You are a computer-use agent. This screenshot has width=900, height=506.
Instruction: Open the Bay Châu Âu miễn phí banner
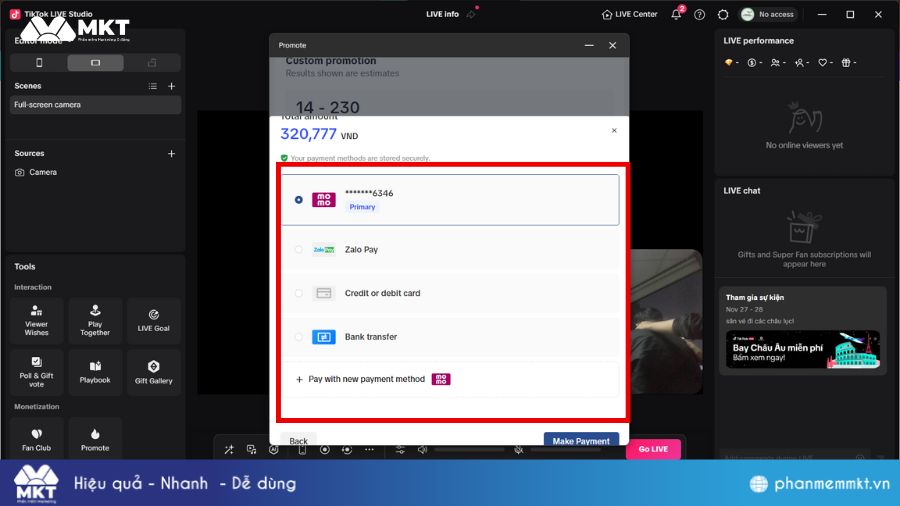802,349
